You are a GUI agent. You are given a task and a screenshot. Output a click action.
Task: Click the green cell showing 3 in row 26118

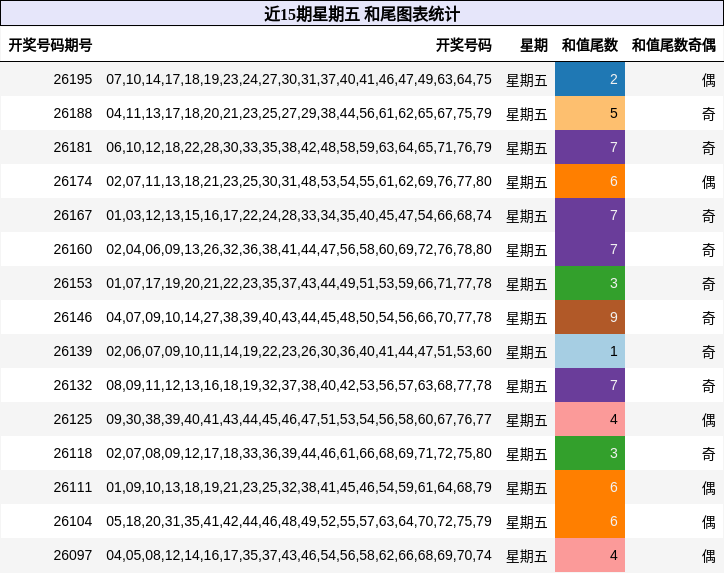point(590,453)
